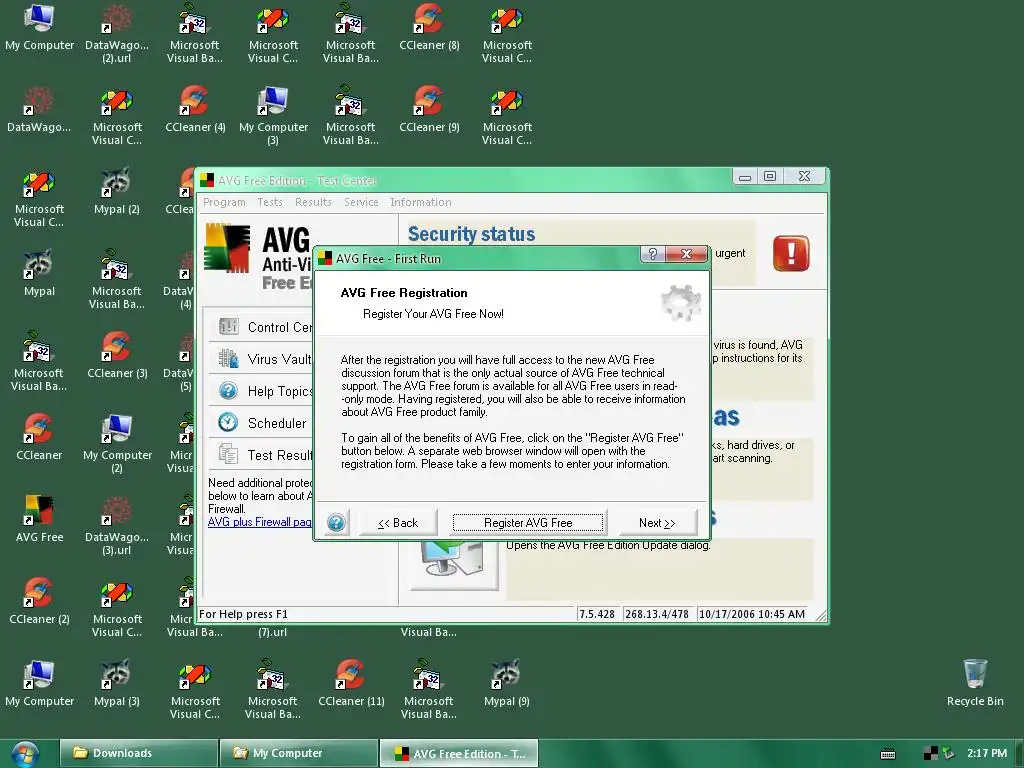Screen dimensions: 1024x768
Task: Go to the Next step in First Run
Action: coord(656,522)
